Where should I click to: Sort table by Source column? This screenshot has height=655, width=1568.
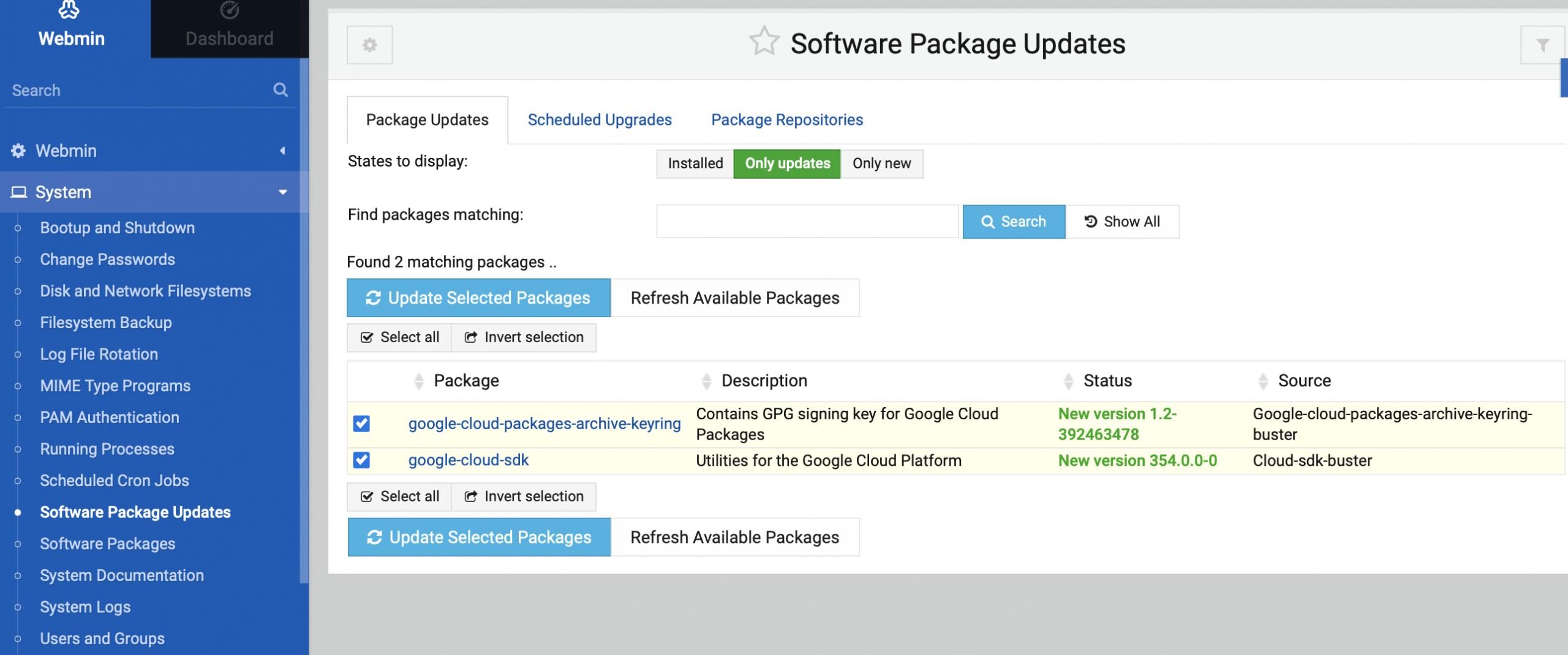[1304, 381]
